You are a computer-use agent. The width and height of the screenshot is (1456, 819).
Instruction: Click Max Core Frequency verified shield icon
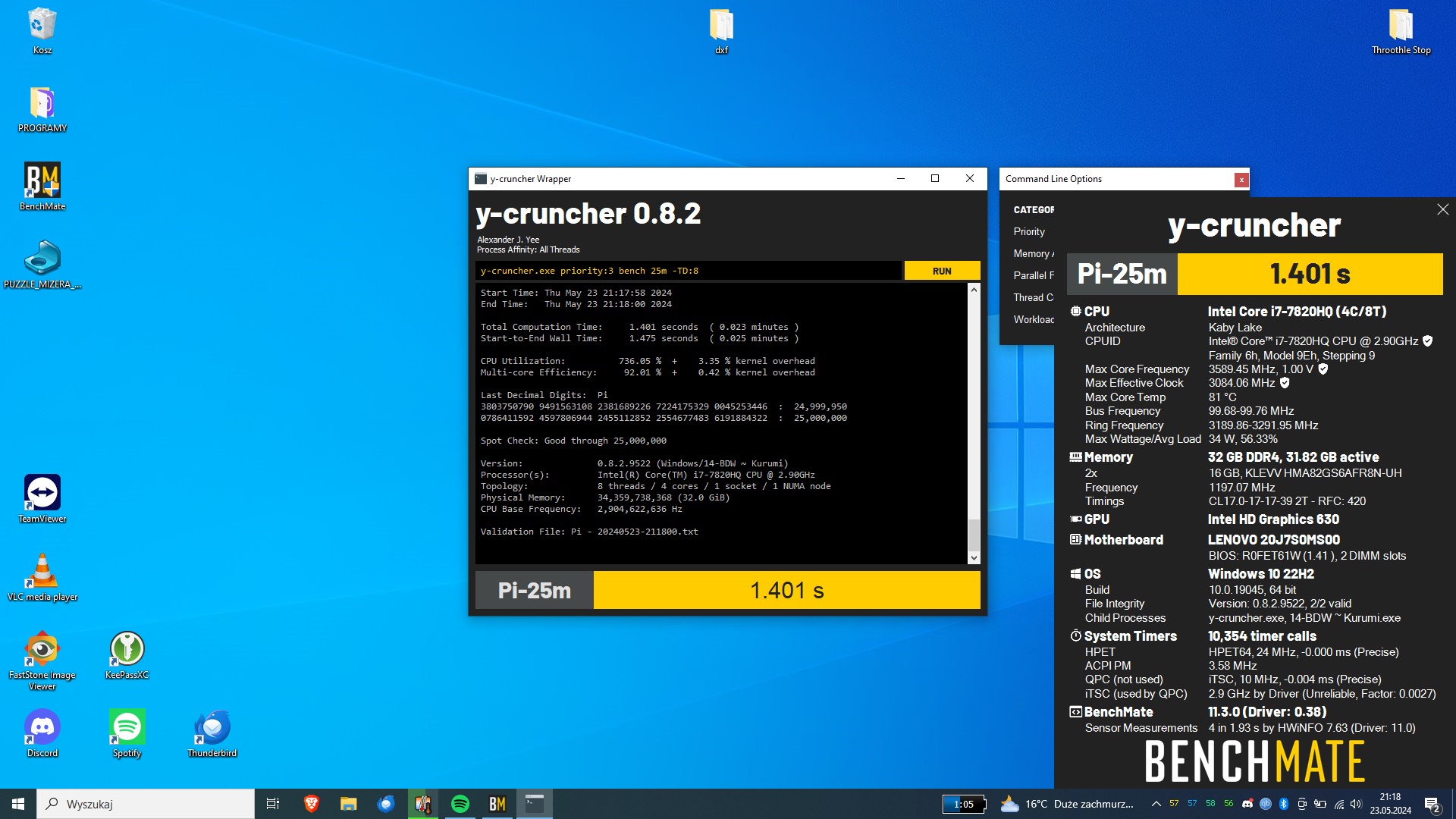click(x=1323, y=369)
